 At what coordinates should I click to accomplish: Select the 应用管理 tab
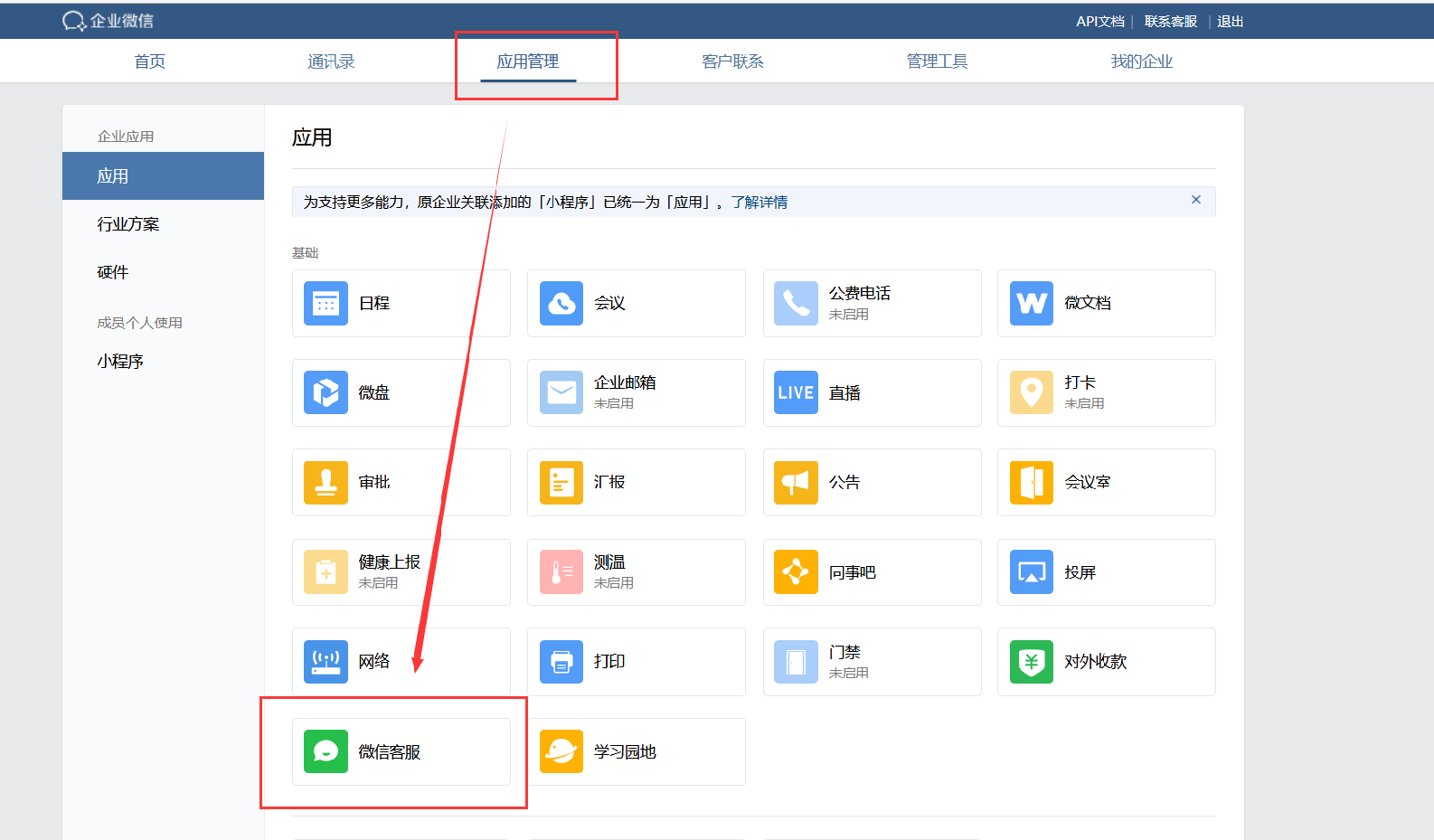pos(528,61)
